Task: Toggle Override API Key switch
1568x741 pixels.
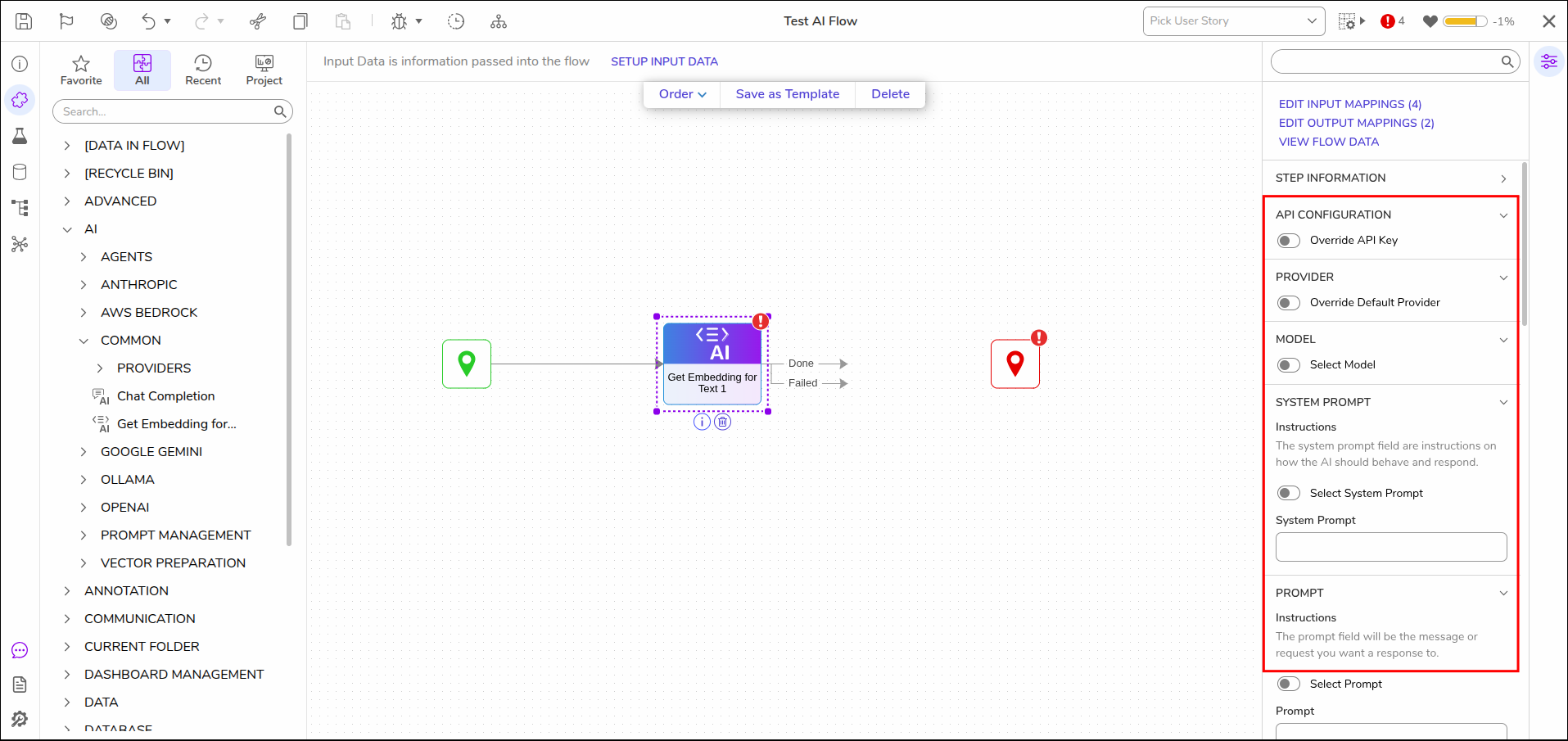Action: pos(1289,241)
